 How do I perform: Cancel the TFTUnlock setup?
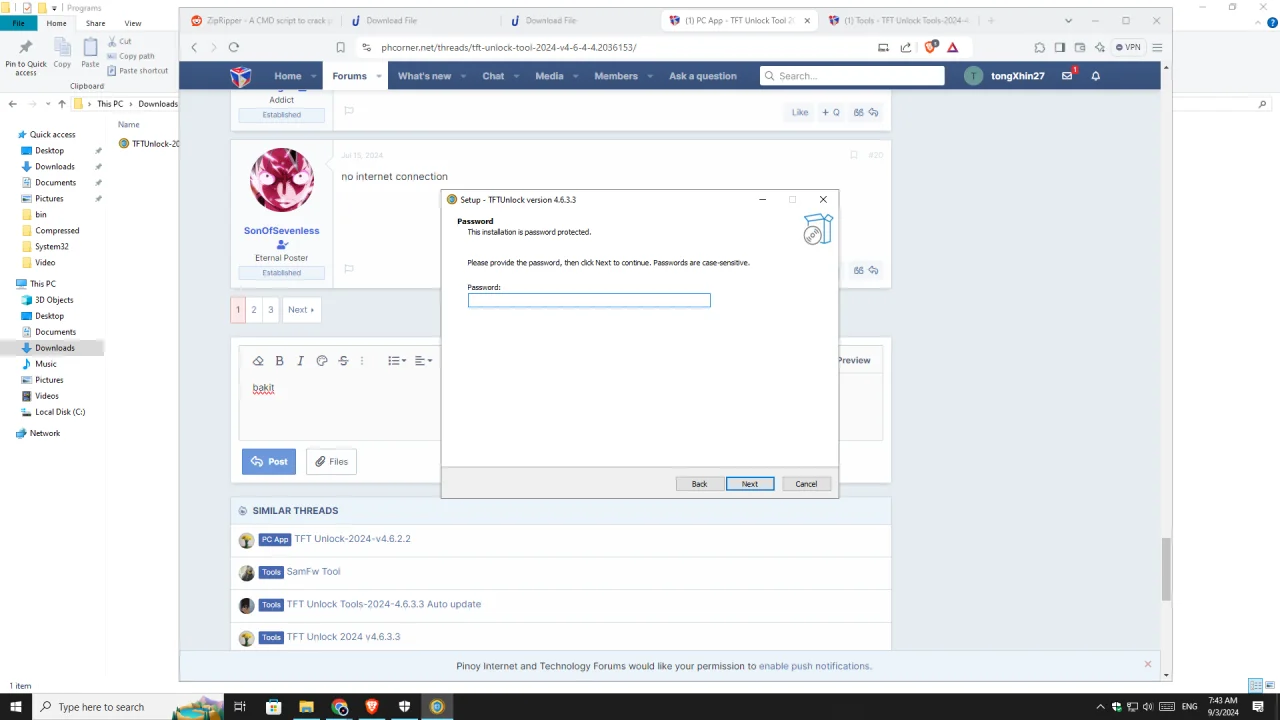(806, 484)
